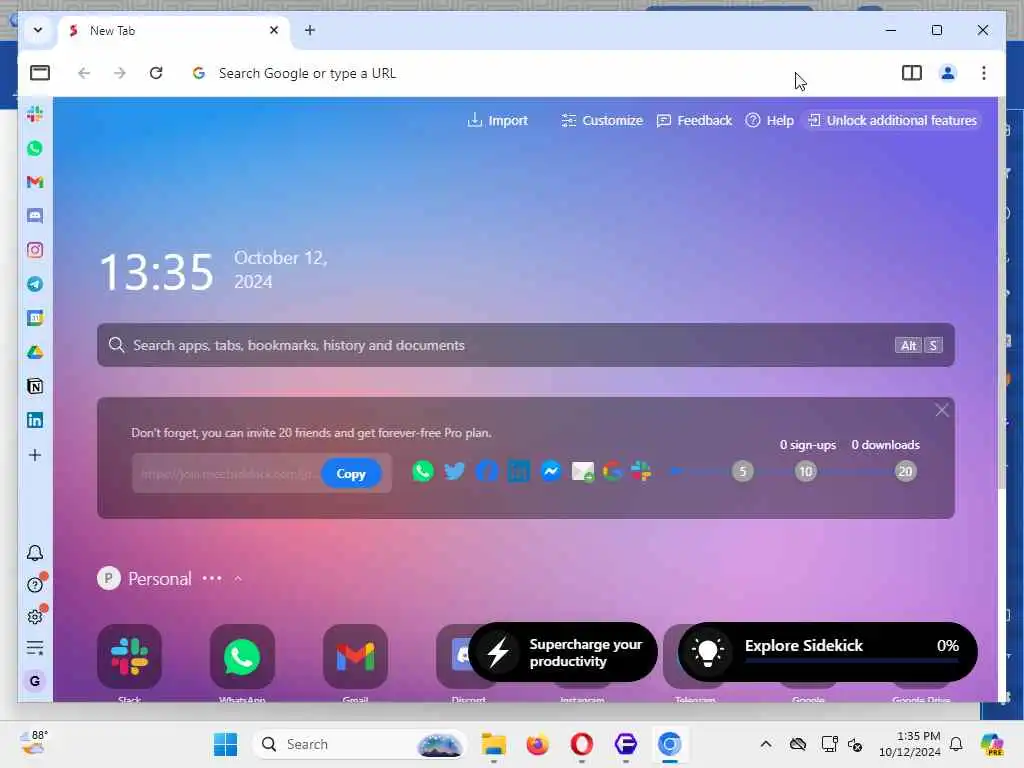1024x768 pixels.
Task: Share invite link via Twitter icon
Action: (x=455, y=471)
